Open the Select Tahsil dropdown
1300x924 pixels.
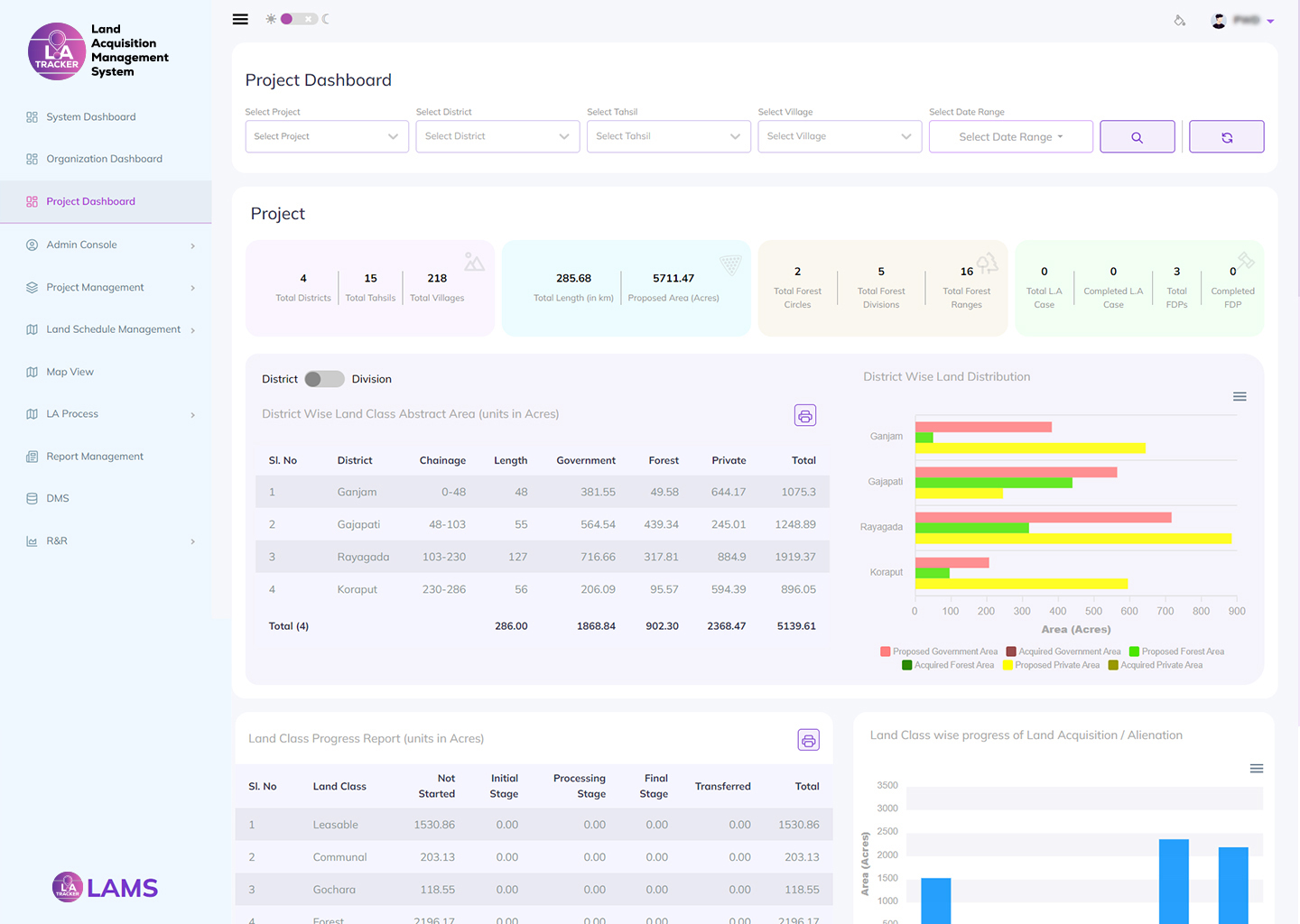(x=669, y=136)
